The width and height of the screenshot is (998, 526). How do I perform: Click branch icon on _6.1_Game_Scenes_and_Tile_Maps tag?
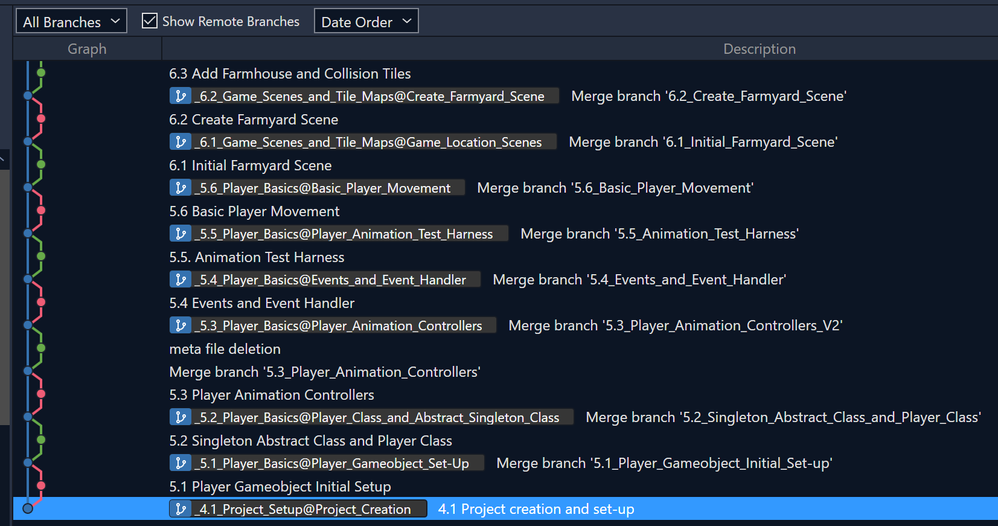(x=181, y=142)
